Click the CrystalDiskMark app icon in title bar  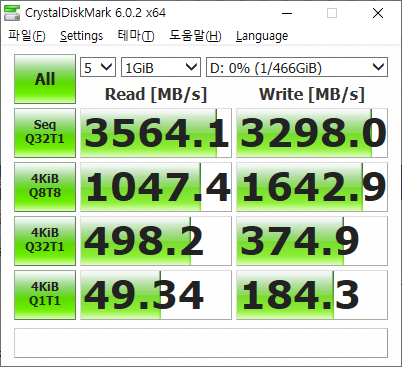point(12,13)
